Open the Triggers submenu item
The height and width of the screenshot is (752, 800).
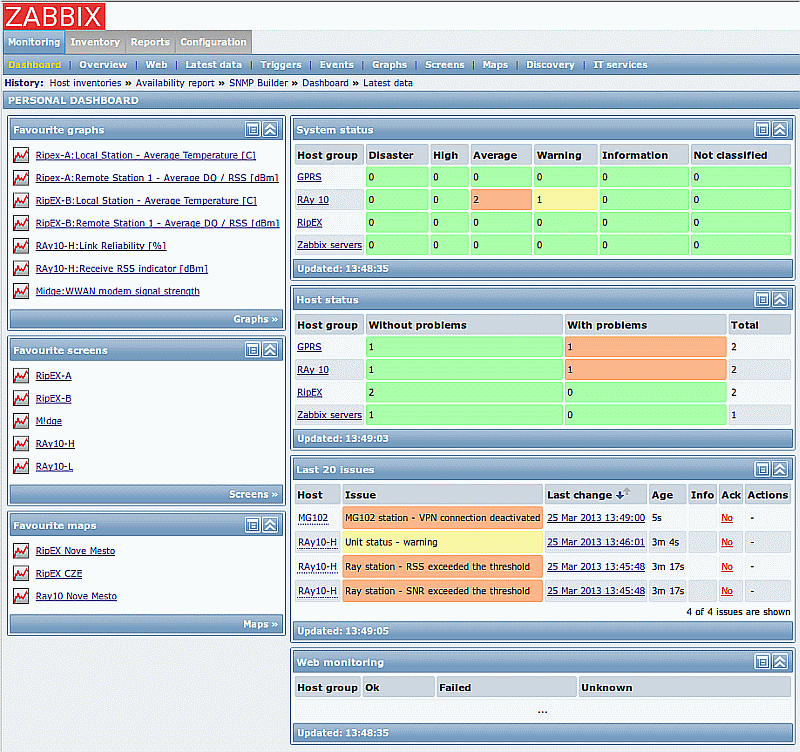coord(281,65)
